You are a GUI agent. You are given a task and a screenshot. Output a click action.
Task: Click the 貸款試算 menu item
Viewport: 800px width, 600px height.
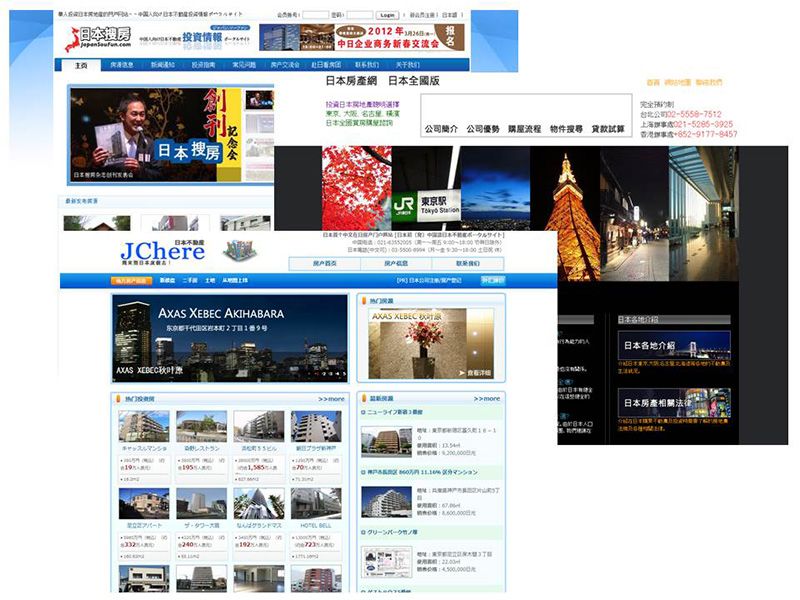[x=608, y=129]
